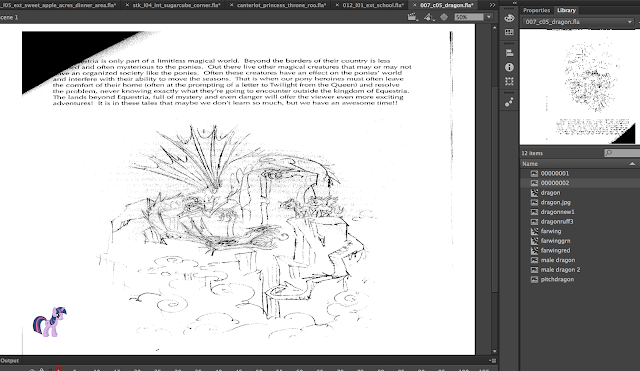Click the Edit Scene clapperboard icon
Viewport: 640px width, 371px height.
tap(412, 17)
